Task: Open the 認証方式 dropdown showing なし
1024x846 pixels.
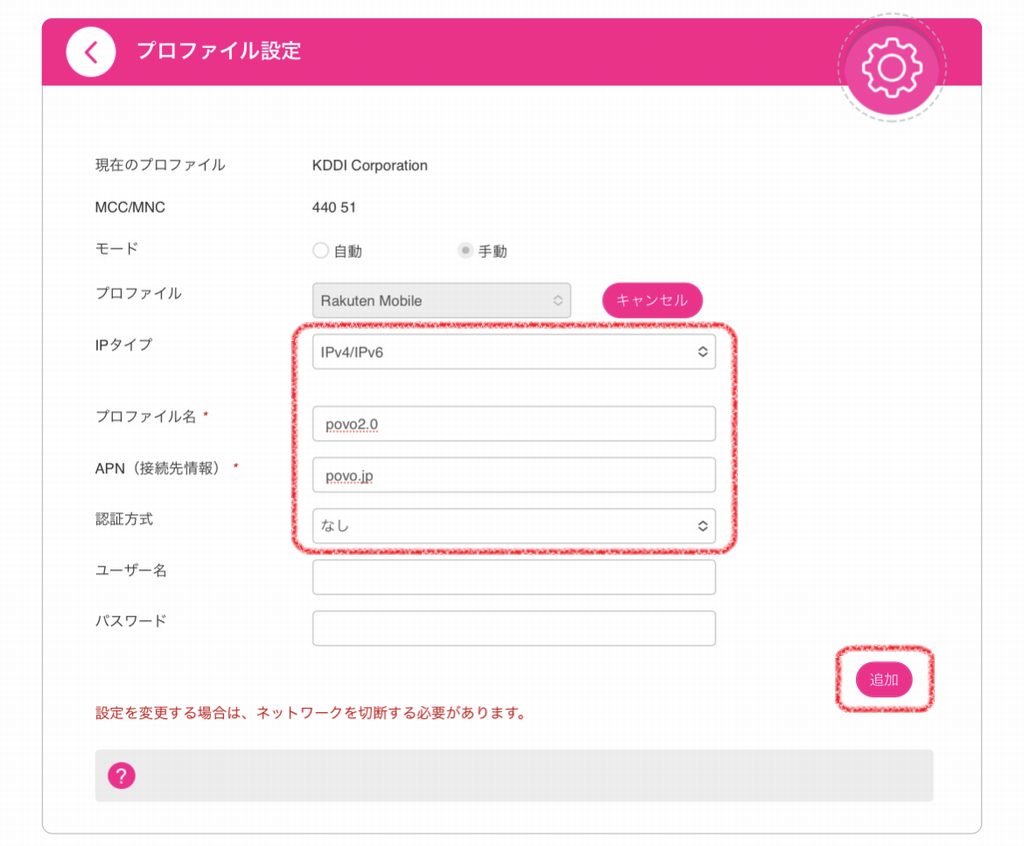Action: (x=514, y=526)
